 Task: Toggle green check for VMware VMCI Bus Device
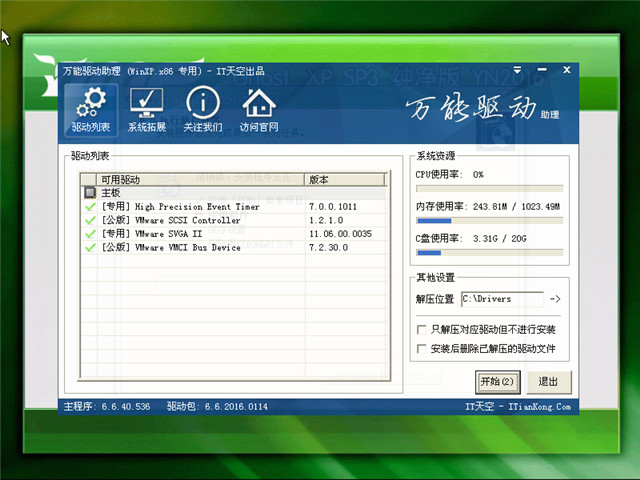(90, 247)
